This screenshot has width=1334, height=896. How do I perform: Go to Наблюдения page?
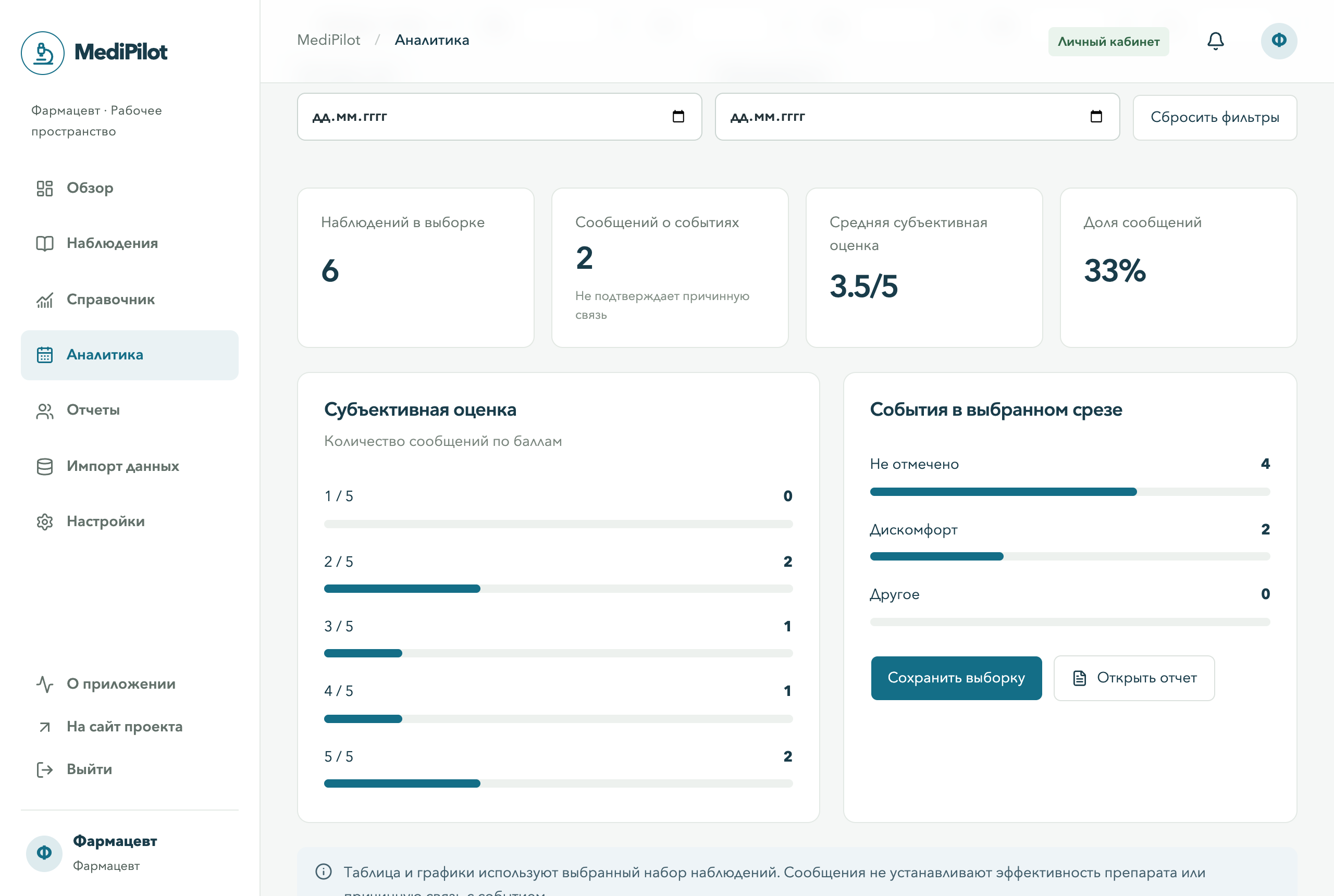[130, 243]
